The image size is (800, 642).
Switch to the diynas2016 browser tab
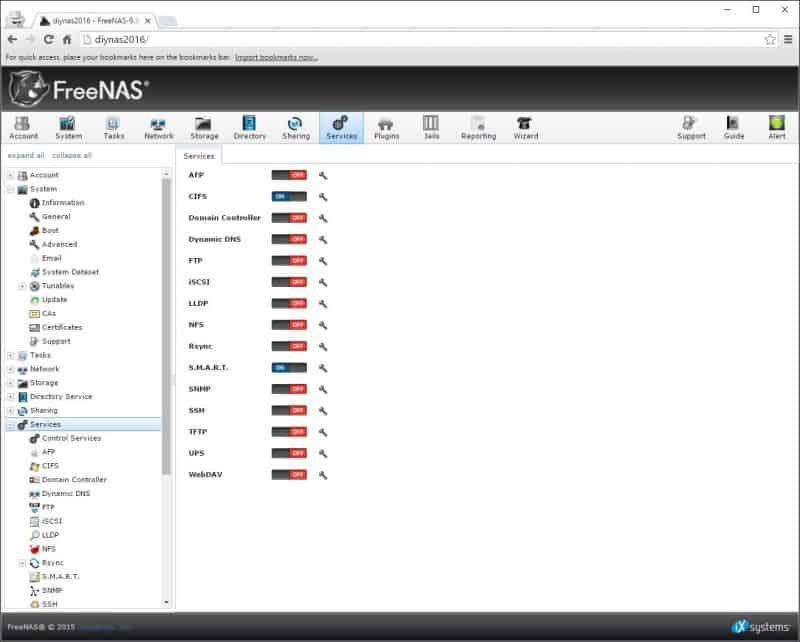[95, 21]
